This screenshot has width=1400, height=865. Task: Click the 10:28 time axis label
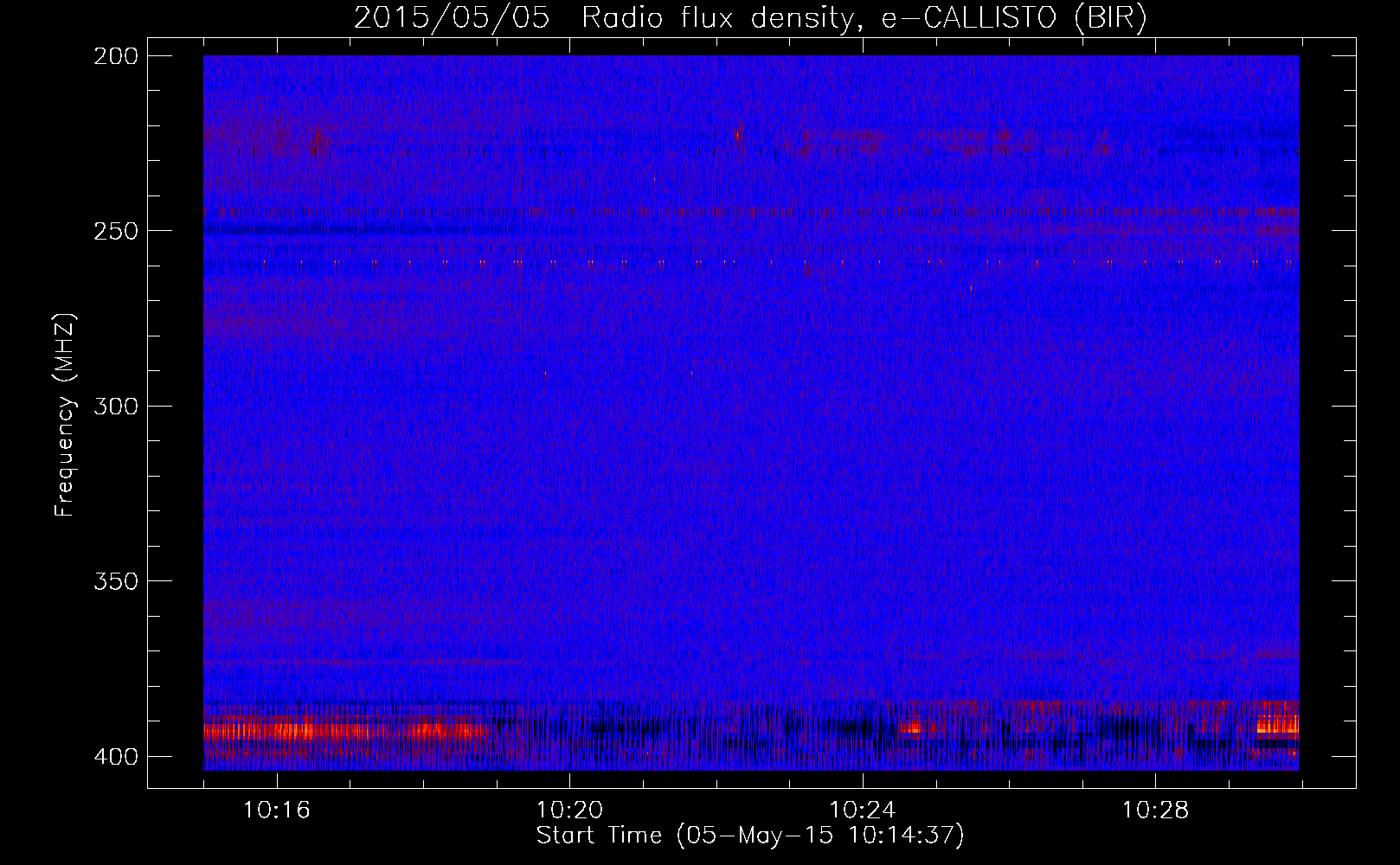pos(1155,811)
